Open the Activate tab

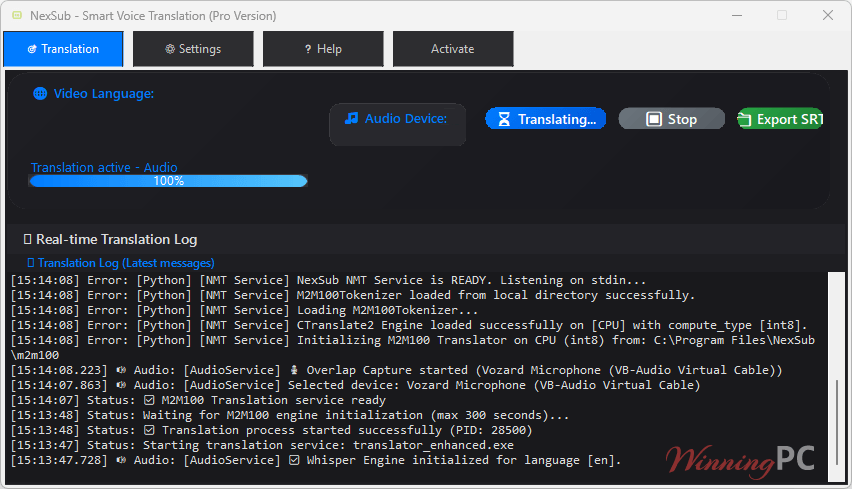(453, 49)
